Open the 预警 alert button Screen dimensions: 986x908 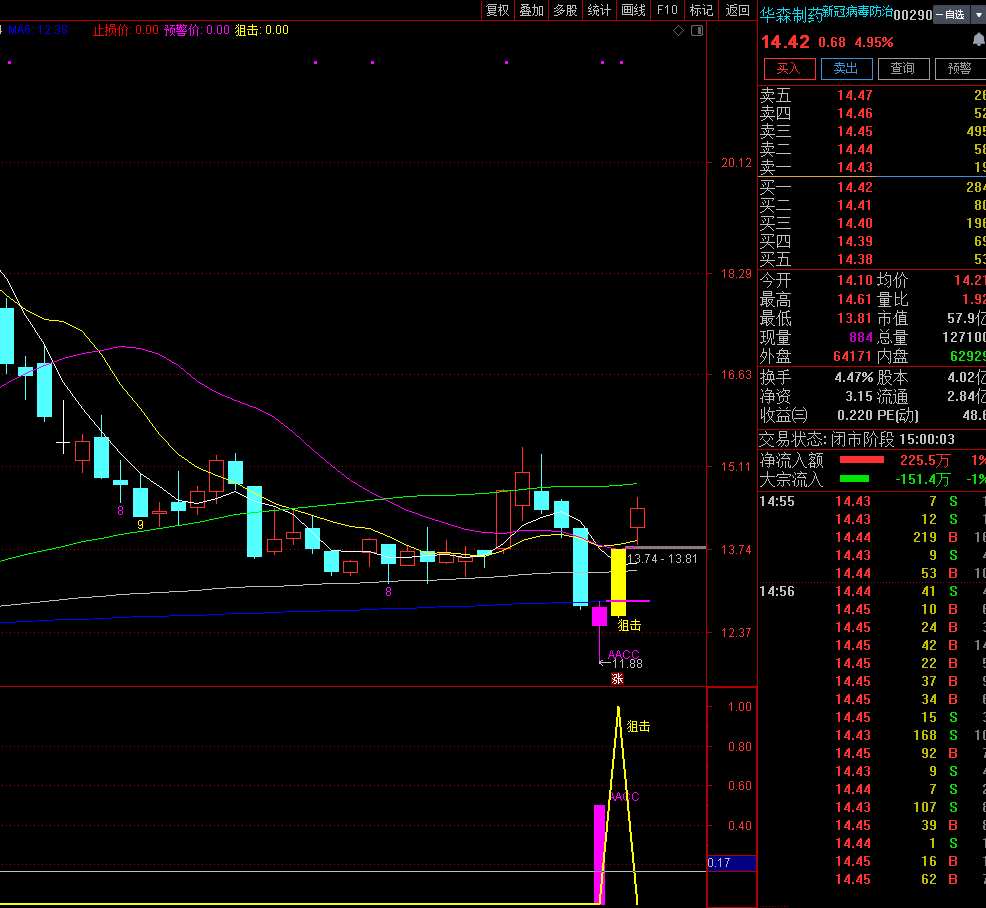(x=960, y=69)
